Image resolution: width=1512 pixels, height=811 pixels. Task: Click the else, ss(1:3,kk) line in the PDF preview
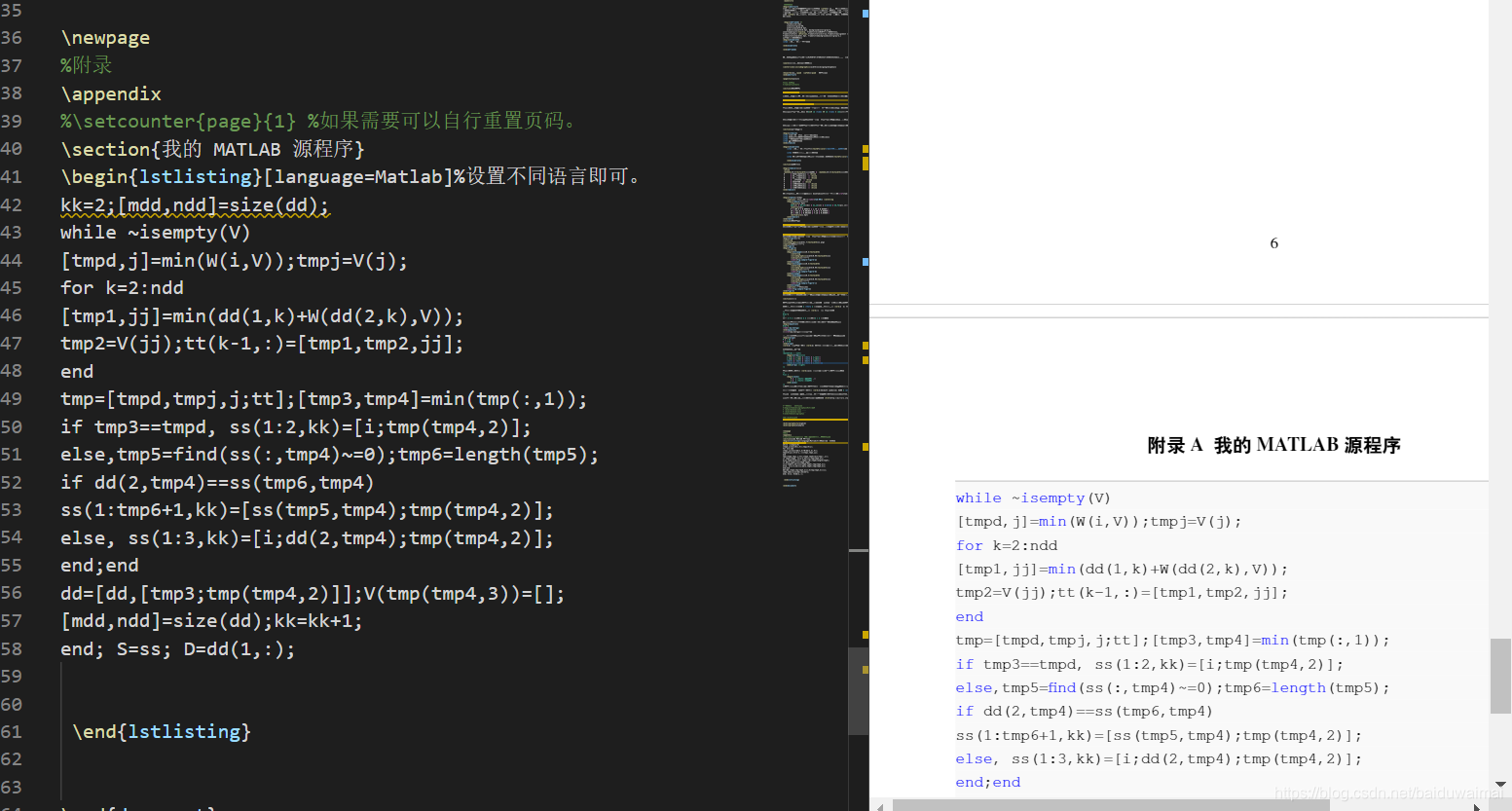click(x=1159, y=758)
